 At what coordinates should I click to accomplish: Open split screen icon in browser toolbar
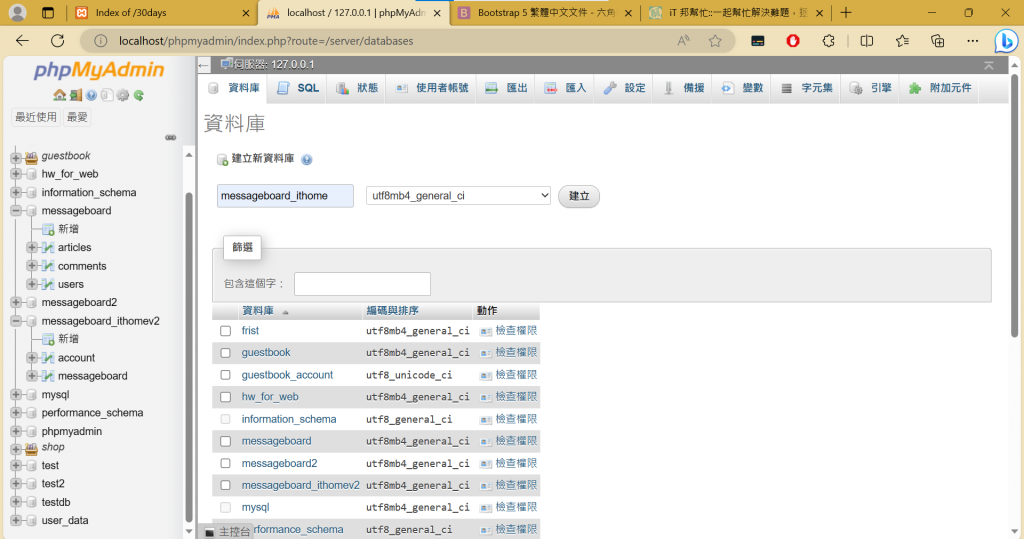coord(867,41)
